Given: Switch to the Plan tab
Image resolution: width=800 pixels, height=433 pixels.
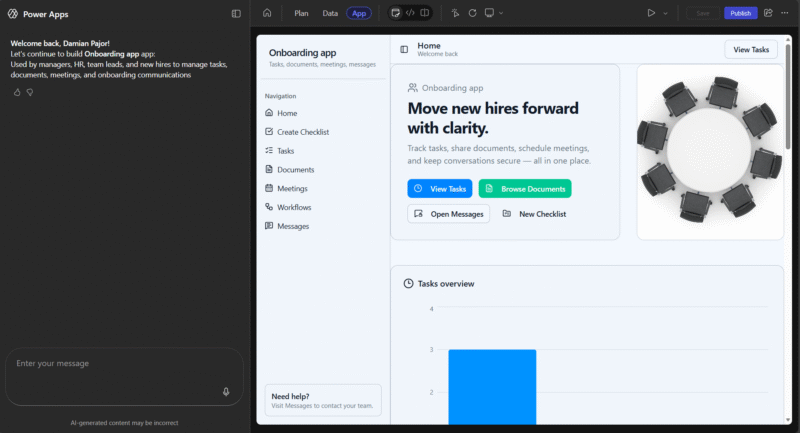Looking at the screenshot, I should coord(301,13).
